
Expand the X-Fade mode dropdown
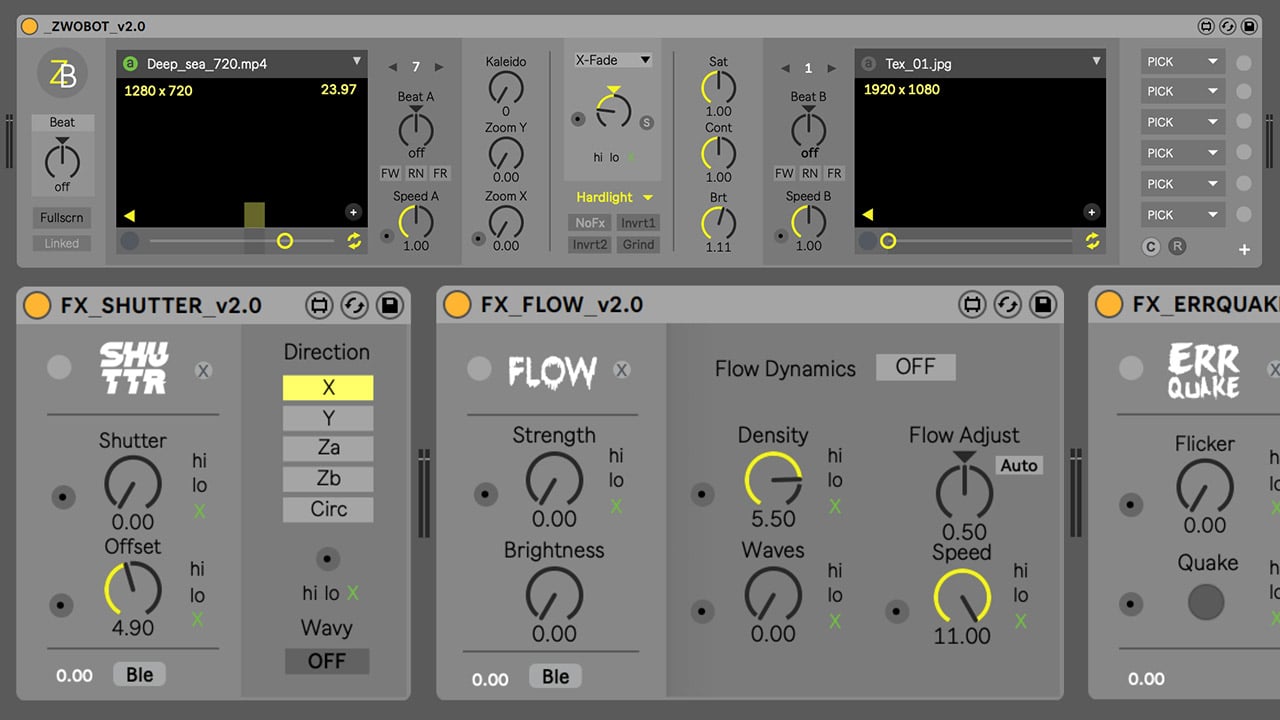(x=614, y=60)
